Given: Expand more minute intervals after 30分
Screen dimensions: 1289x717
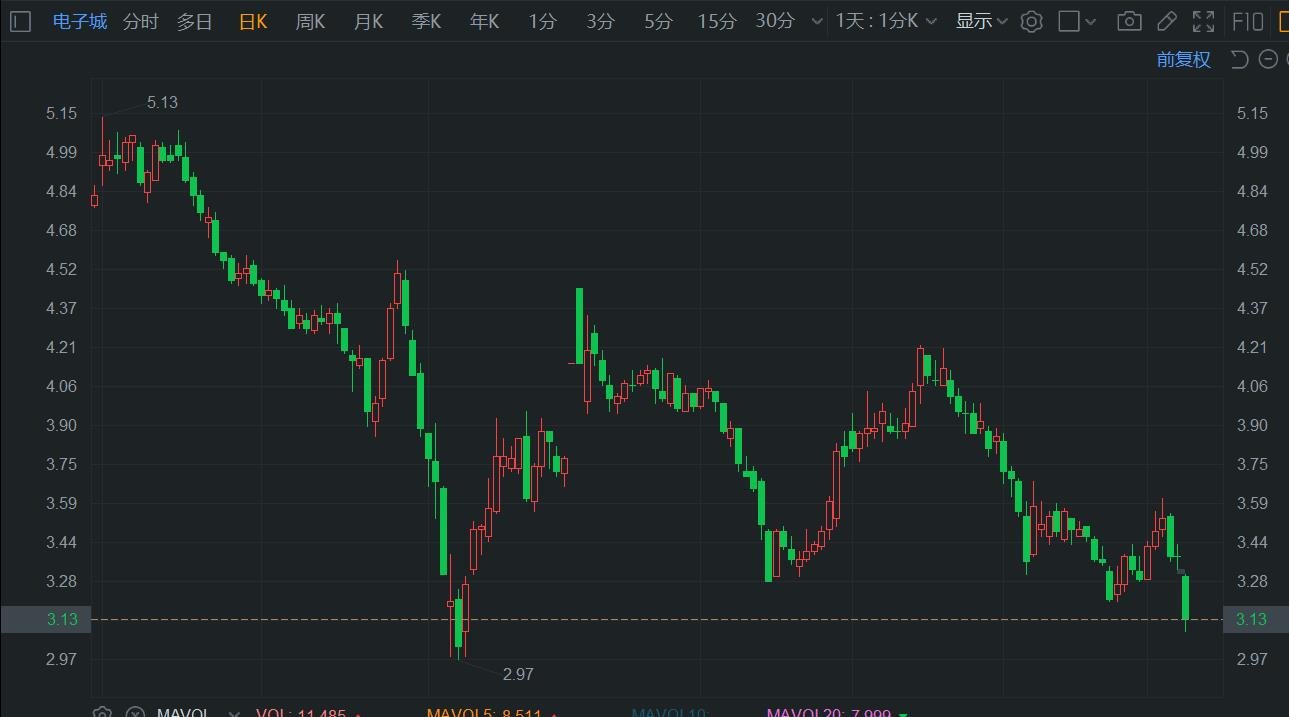Looking at the screenshot, I should [817, 21].
